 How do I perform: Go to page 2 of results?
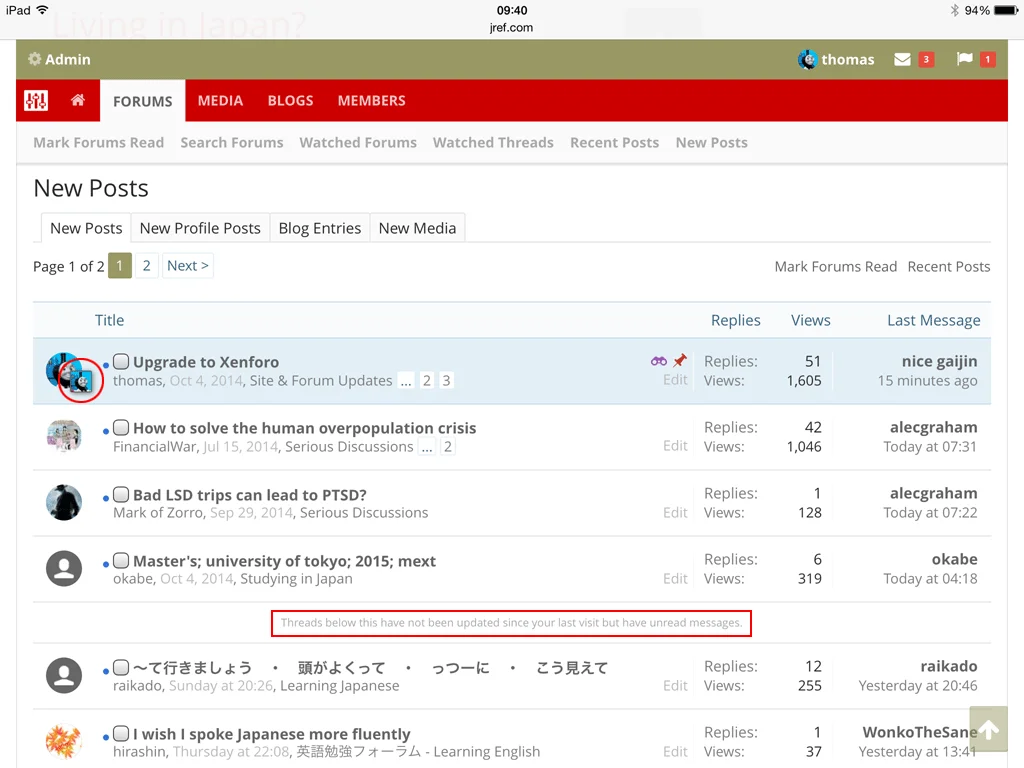coord(146,265)
